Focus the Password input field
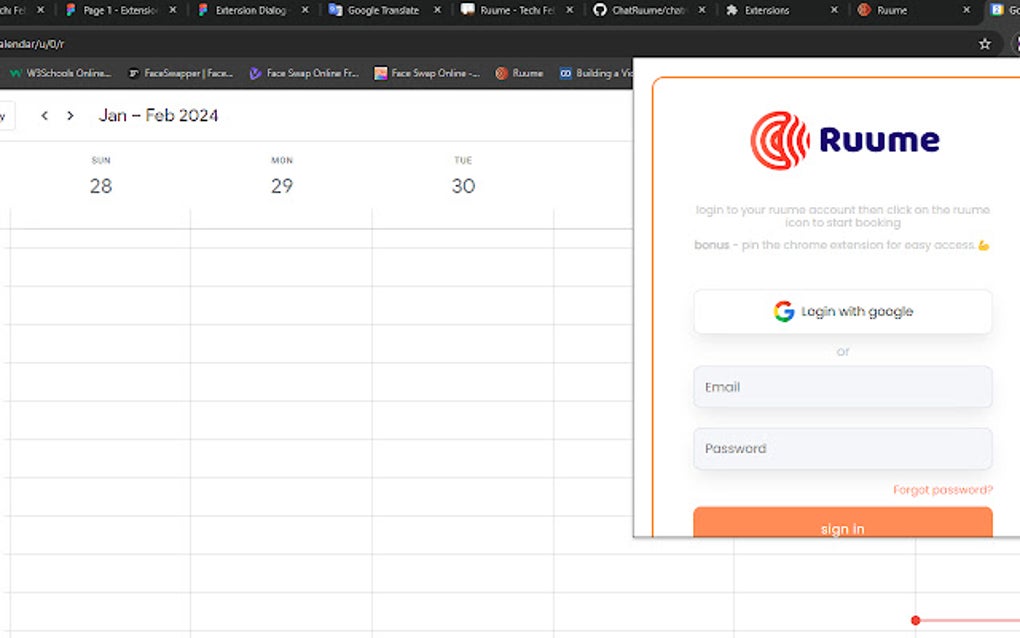This screenshot has width=1020, height=638. [842, 449]
